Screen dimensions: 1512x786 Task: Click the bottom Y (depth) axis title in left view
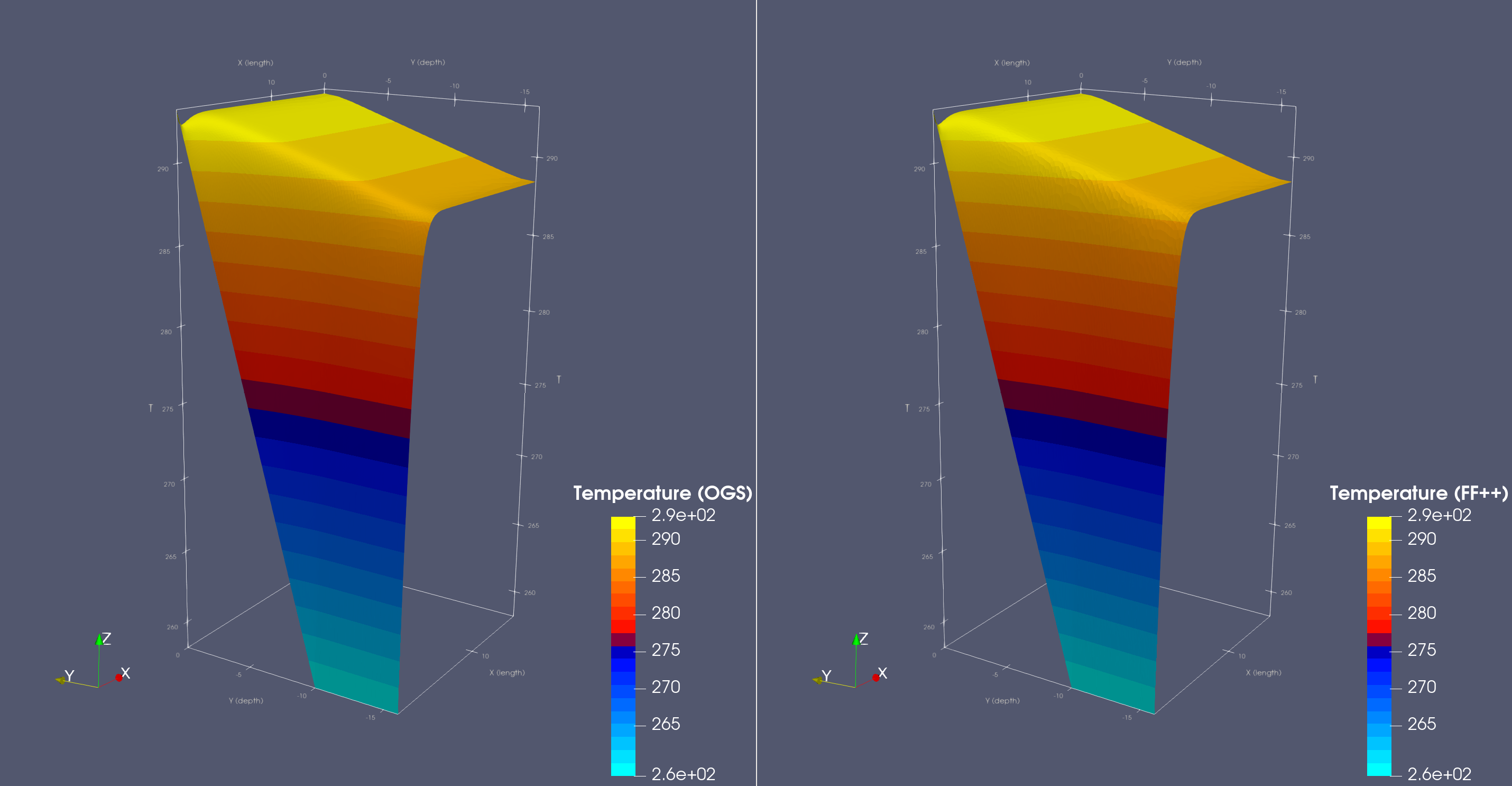click(246, 700)
